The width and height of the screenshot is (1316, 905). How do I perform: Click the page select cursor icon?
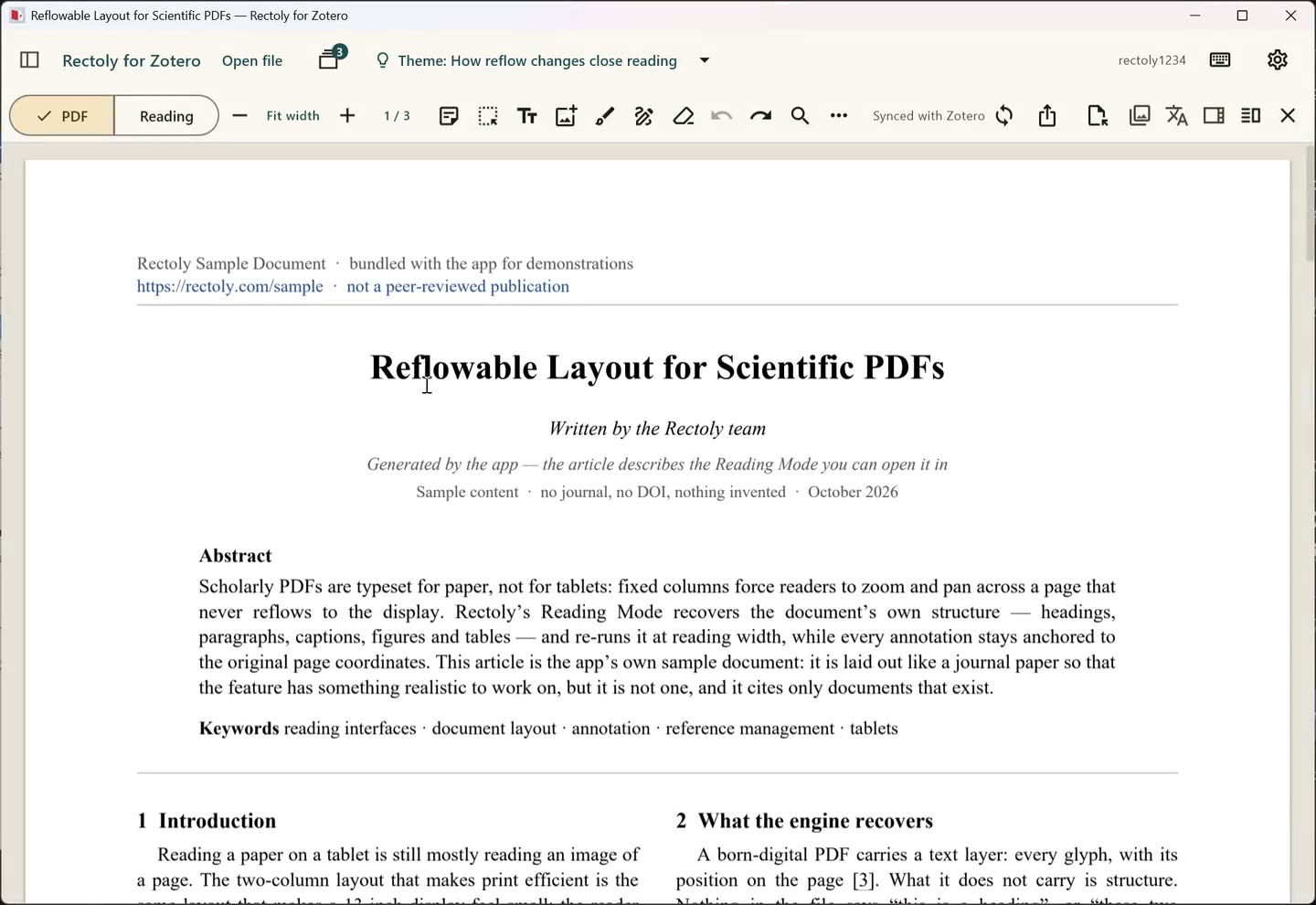point(1098,116)
